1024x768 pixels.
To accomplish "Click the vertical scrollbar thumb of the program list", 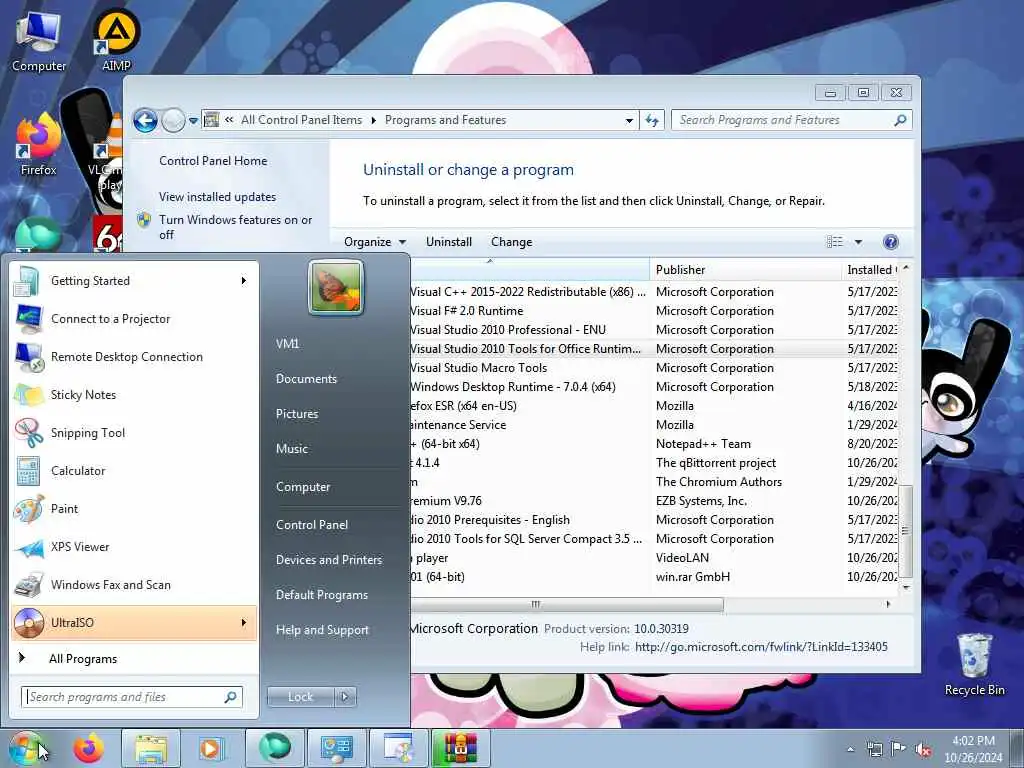I will point(905,532).
